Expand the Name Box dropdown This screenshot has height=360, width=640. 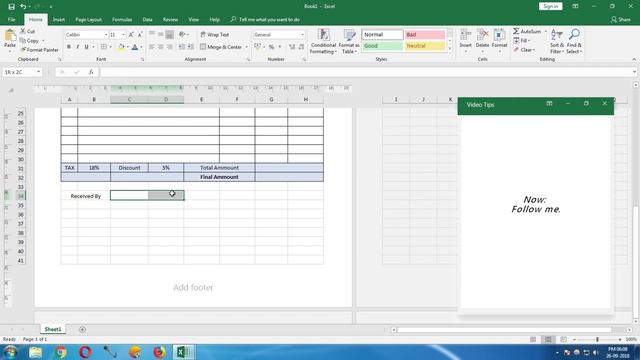pos(38,72)
